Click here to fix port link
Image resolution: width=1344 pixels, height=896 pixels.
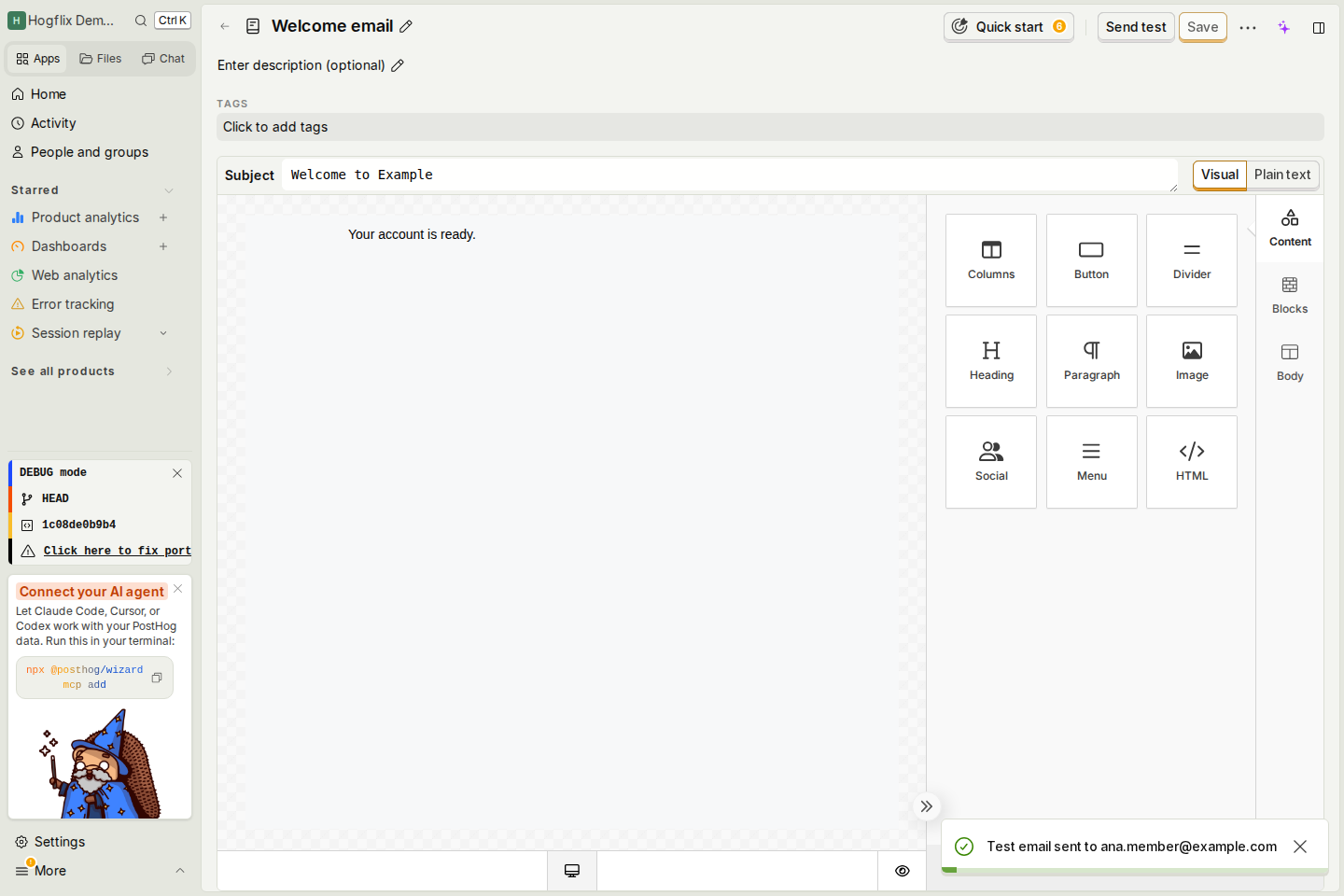(118, 551)
